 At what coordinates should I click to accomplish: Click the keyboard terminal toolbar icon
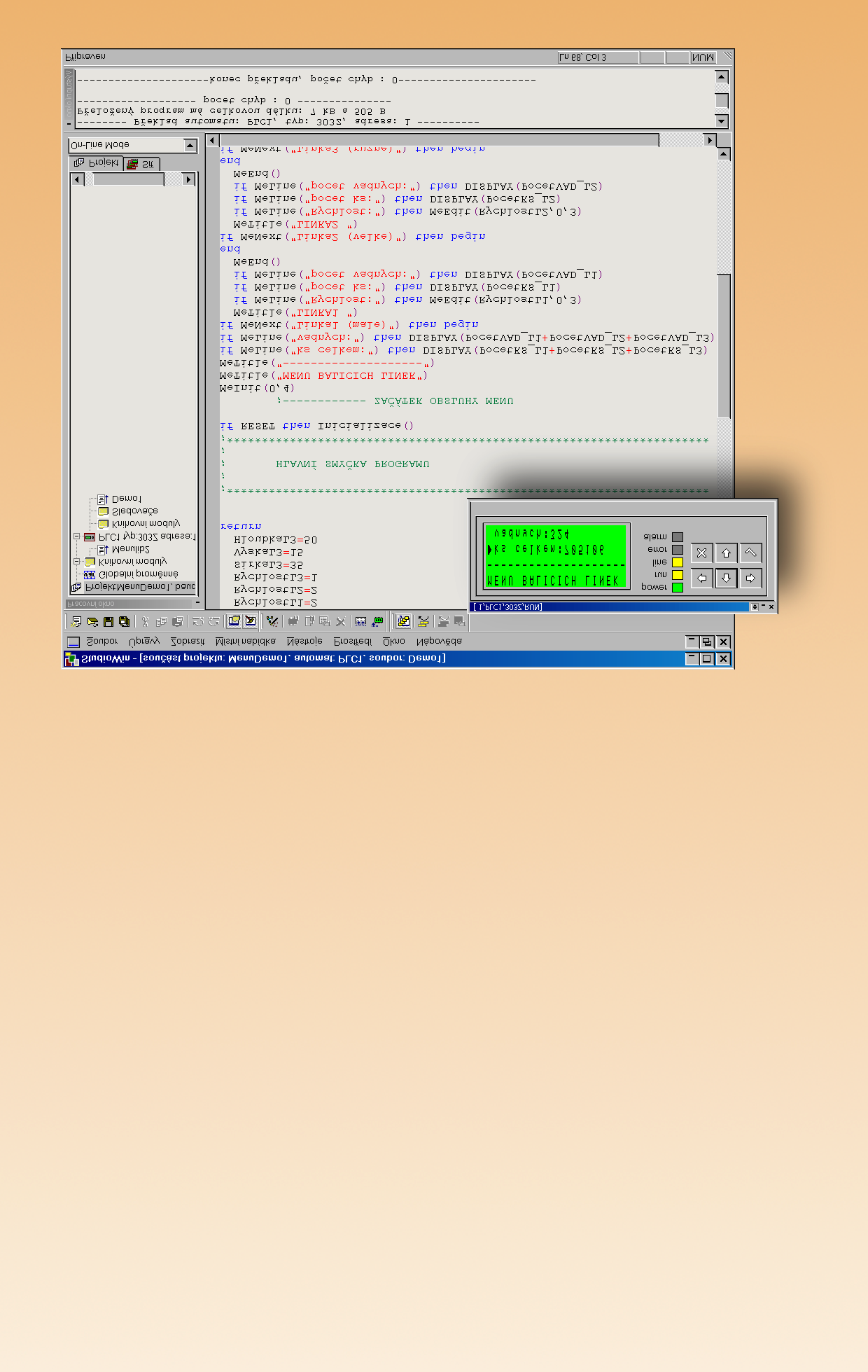pos(361,621)
